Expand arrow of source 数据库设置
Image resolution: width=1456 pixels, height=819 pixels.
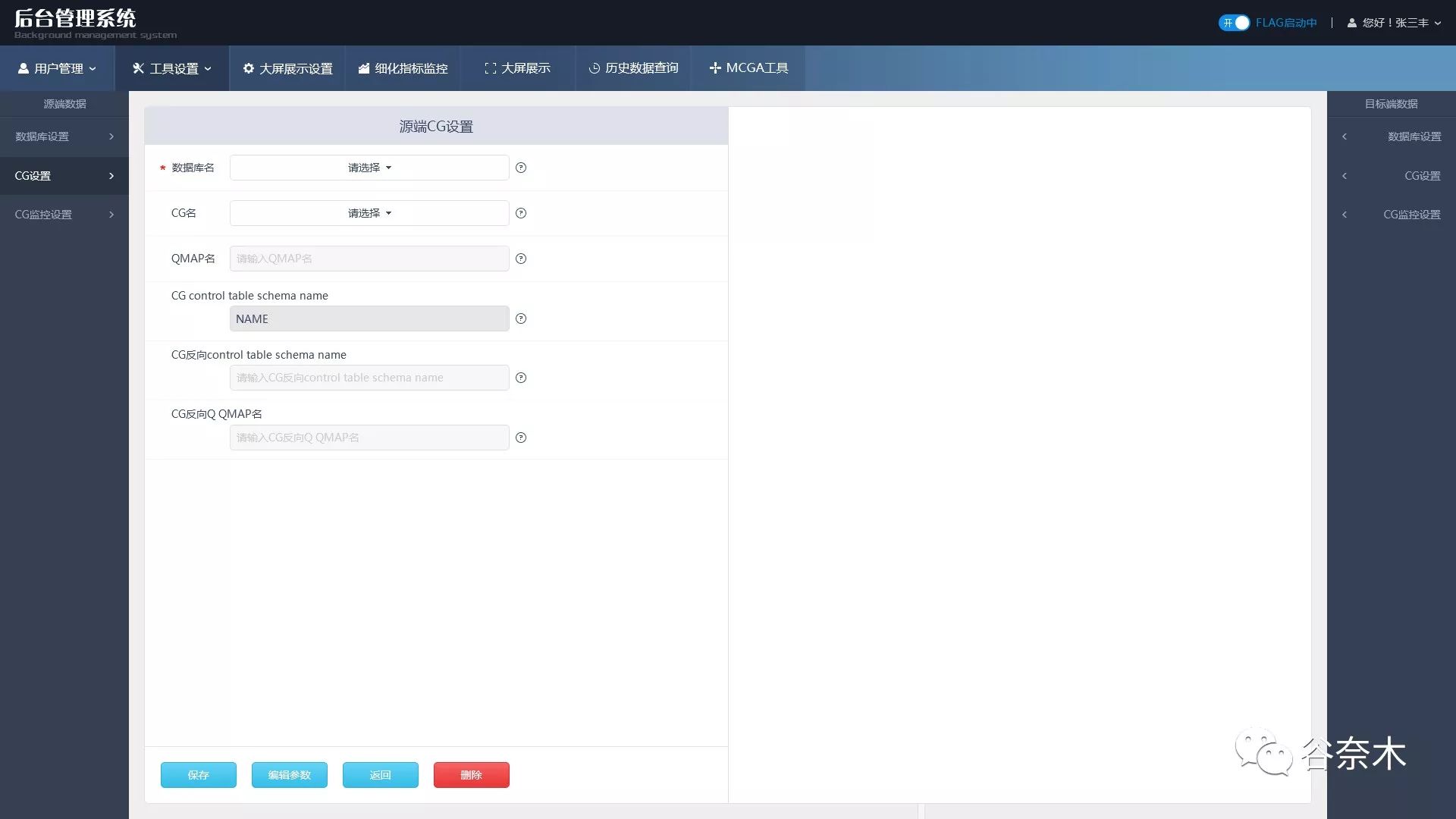(x=111, y=136)
